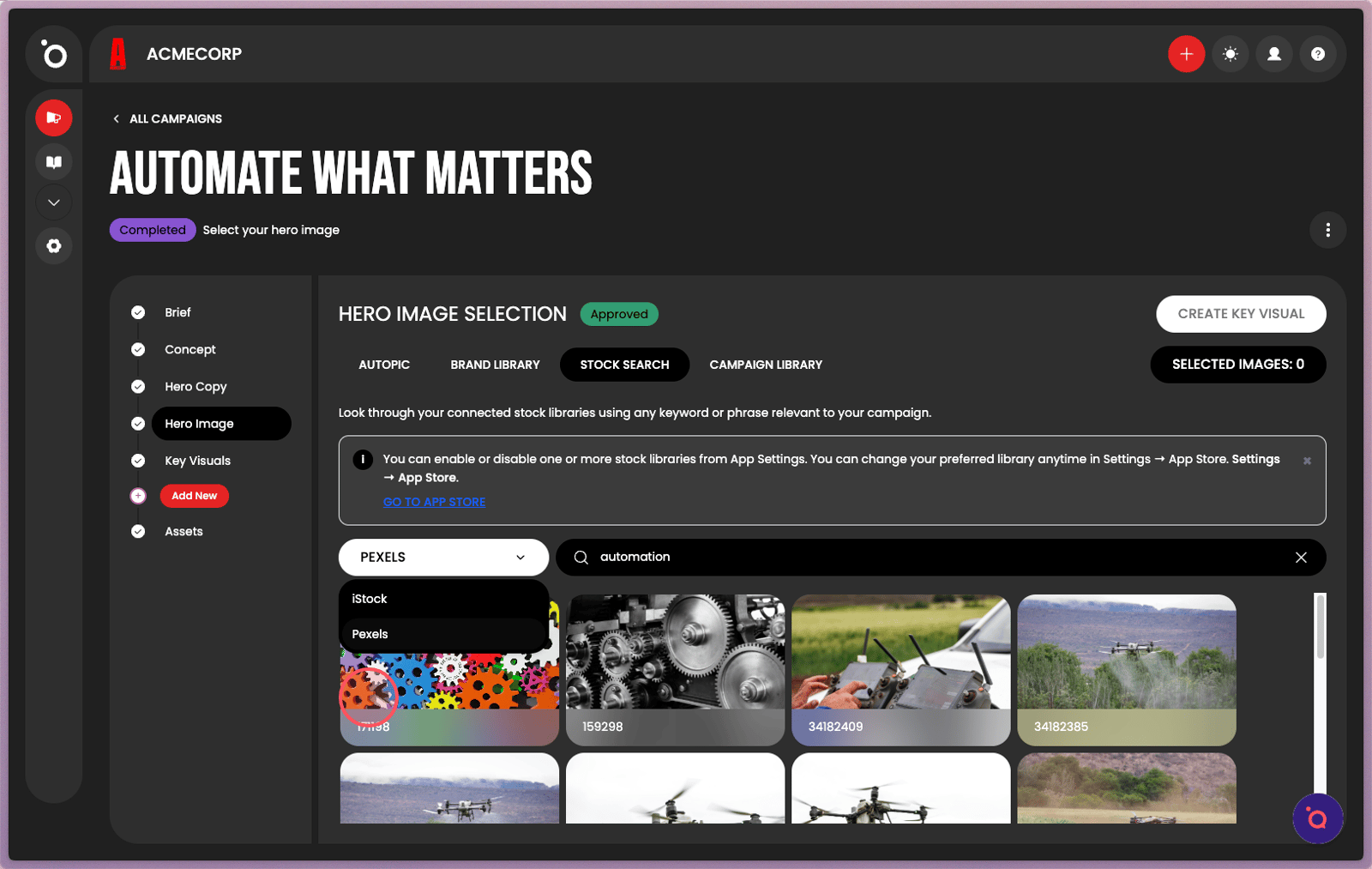Open the settings gear icon in sidebar
The image size is (1372, 869).
pyautogui.click(x=54, y=246)
